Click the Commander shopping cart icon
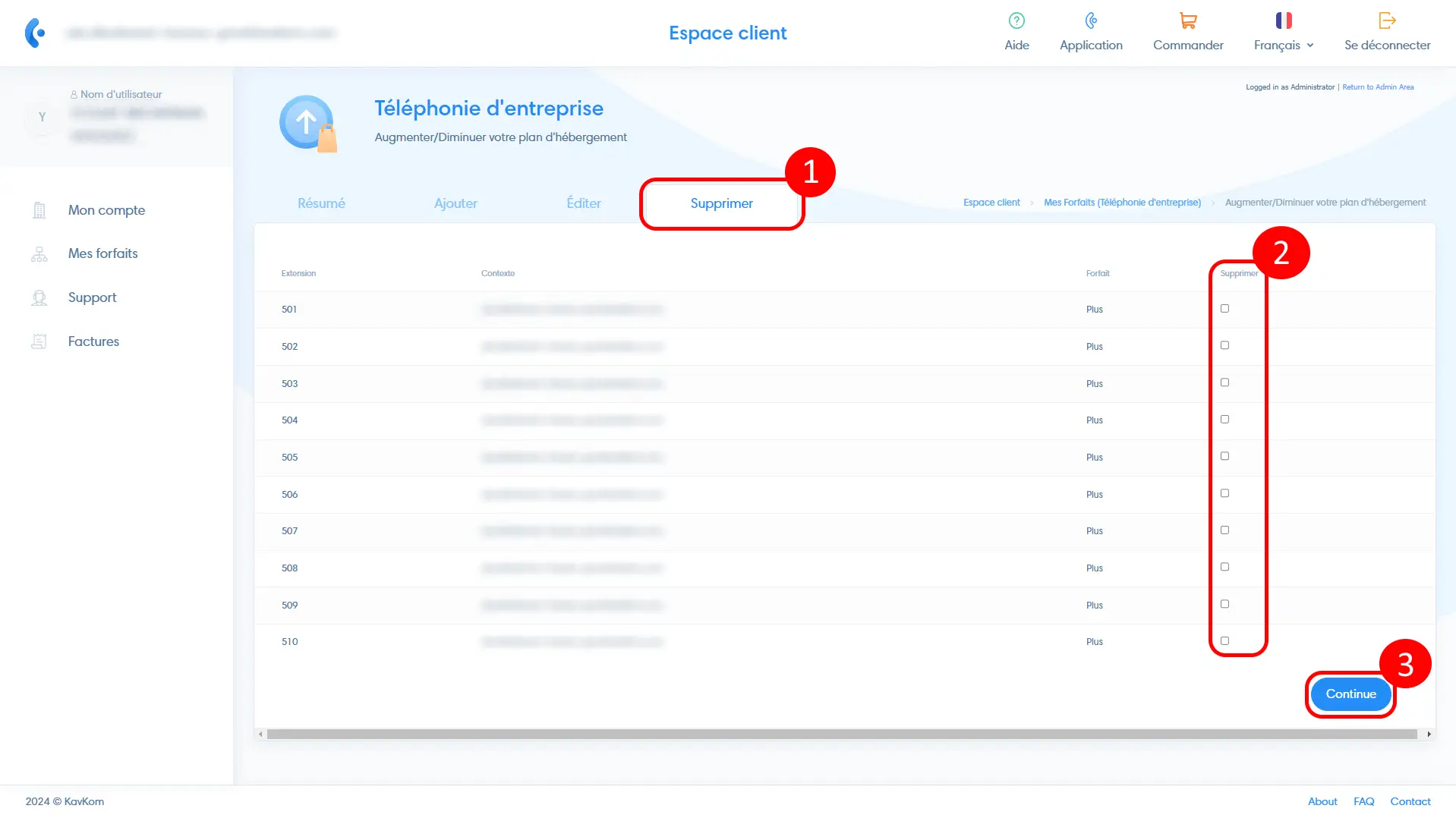The width and height of the screenshot is (1456, 818). [x=1188, y=20]
